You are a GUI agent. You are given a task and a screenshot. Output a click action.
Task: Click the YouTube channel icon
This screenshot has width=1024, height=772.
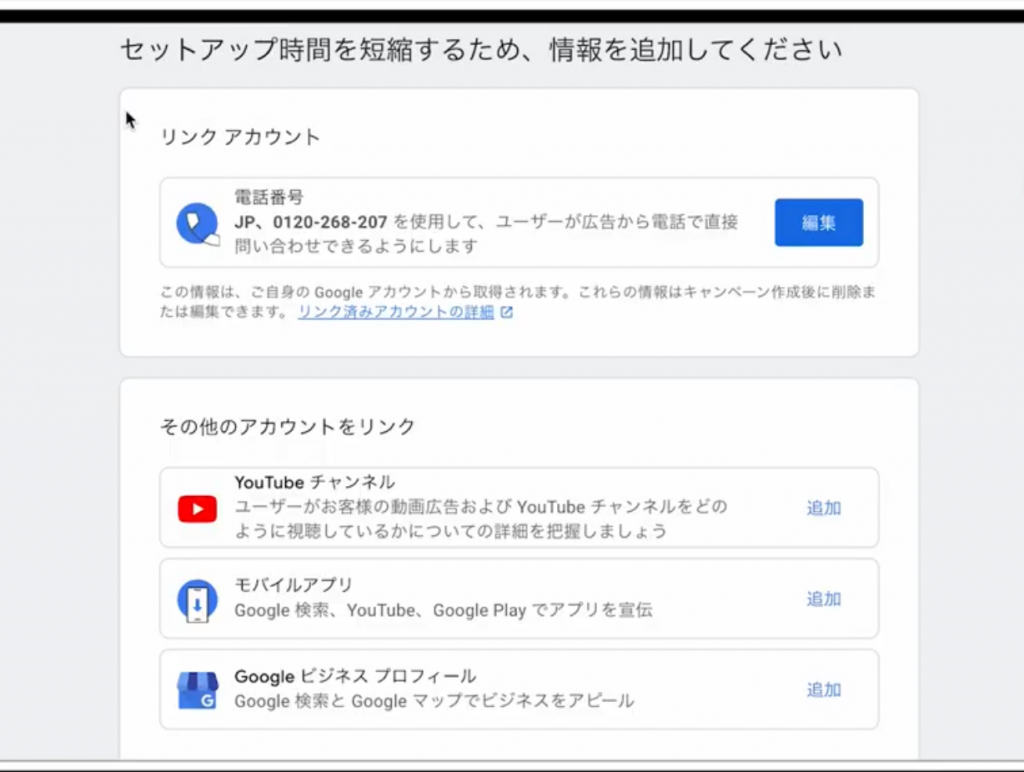click(197, 509)
